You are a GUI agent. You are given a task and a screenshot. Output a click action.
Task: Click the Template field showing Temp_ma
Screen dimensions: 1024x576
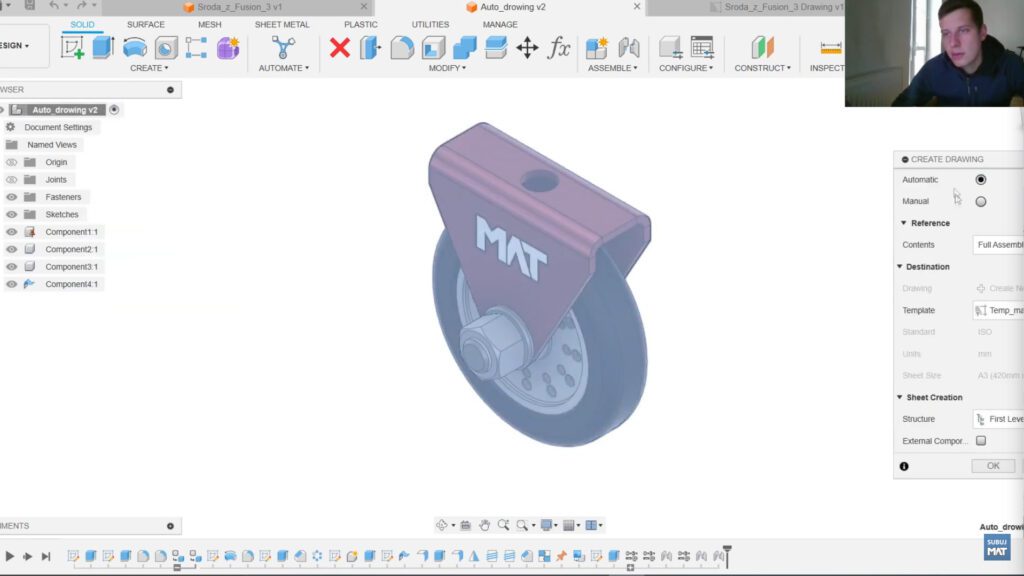[x=1000, y=310]
